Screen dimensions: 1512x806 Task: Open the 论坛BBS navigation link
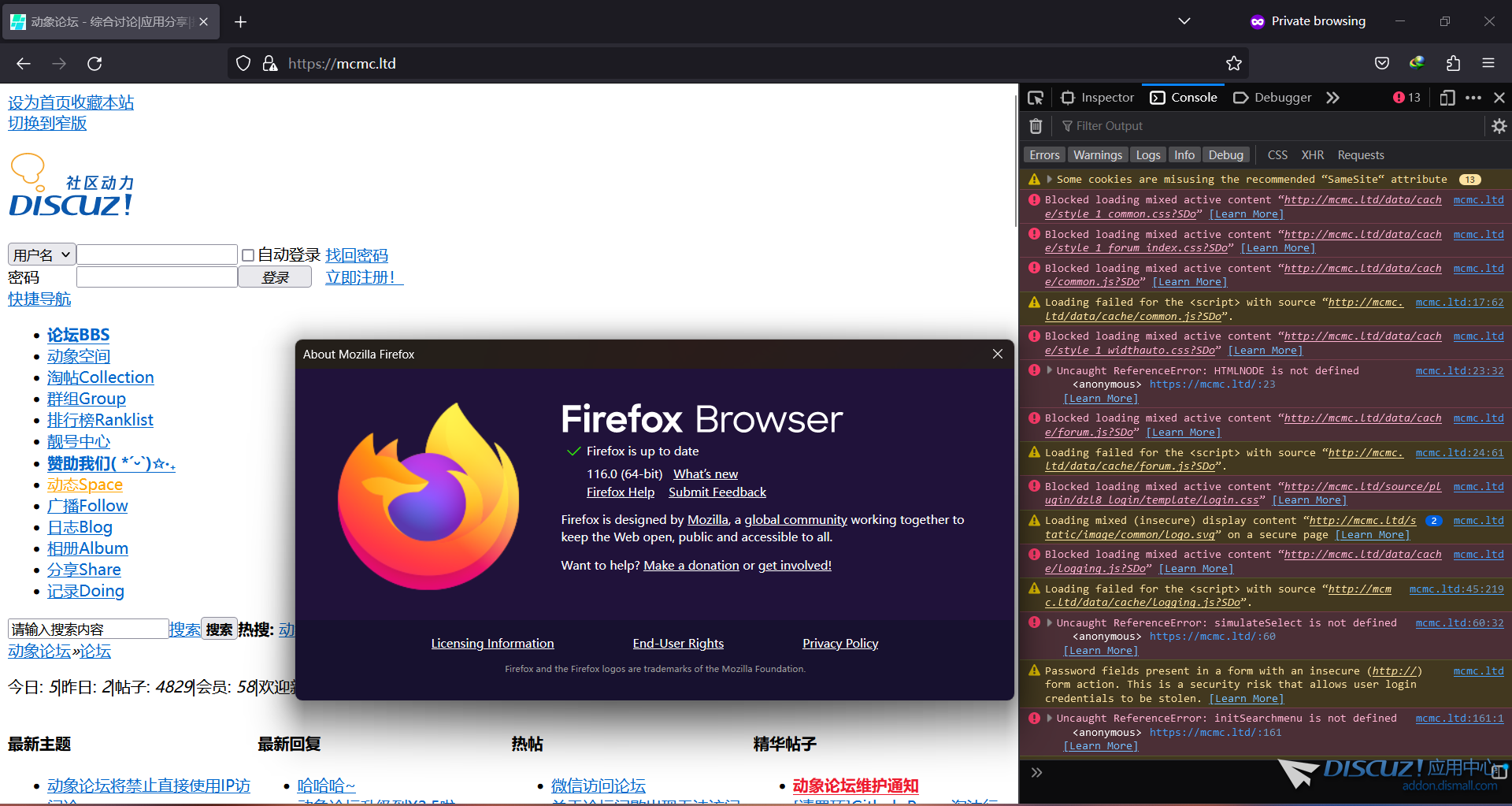78,335
